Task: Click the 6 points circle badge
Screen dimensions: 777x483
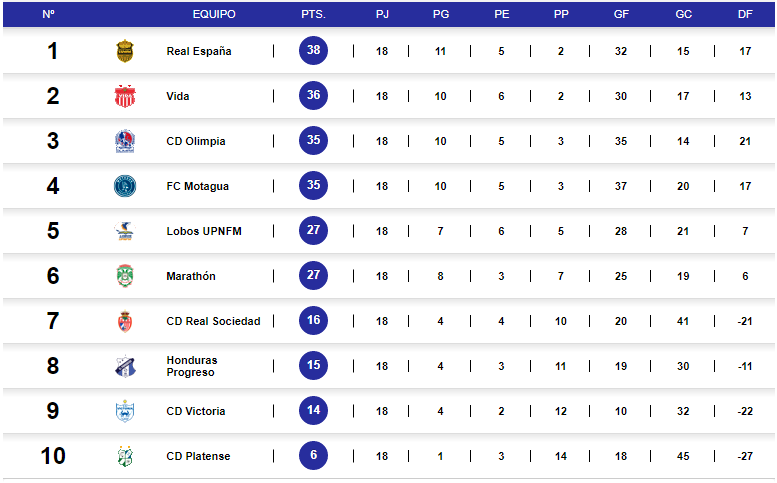Action: tap(313, 456)
